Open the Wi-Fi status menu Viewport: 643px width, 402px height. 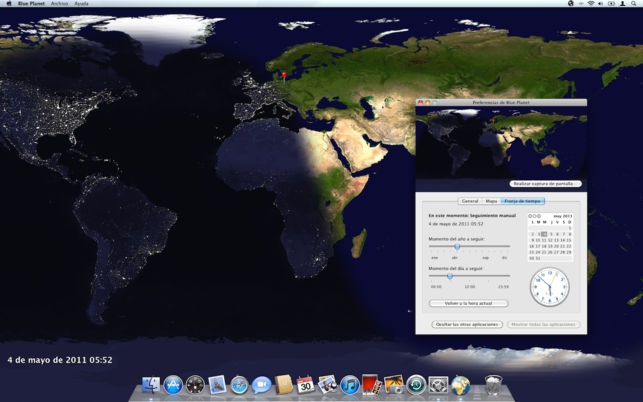click(x=590, y=4)
